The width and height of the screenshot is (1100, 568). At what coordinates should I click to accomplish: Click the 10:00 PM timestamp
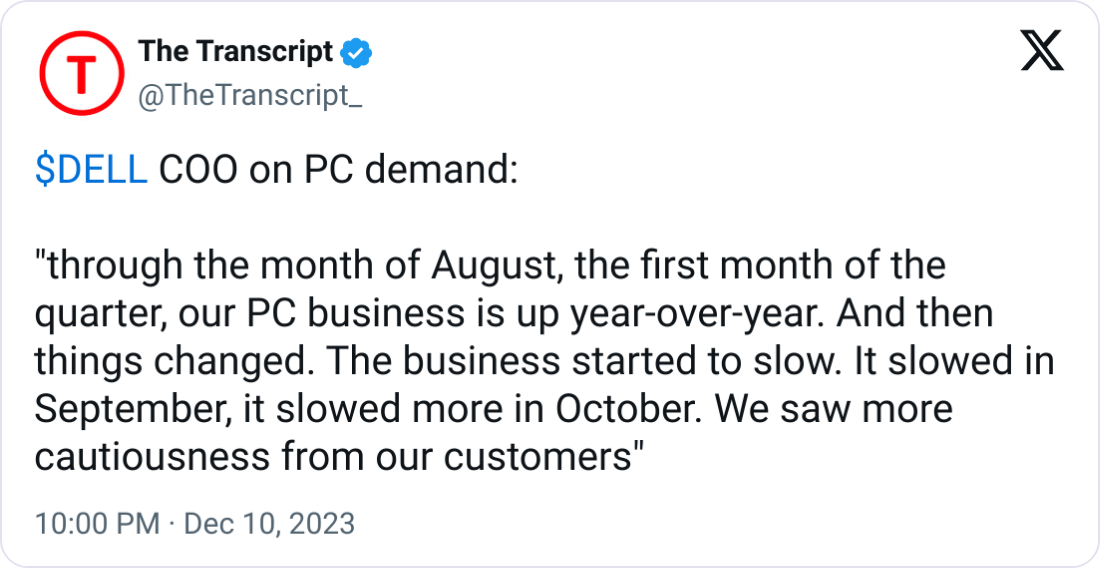click(x=96, y=523)
